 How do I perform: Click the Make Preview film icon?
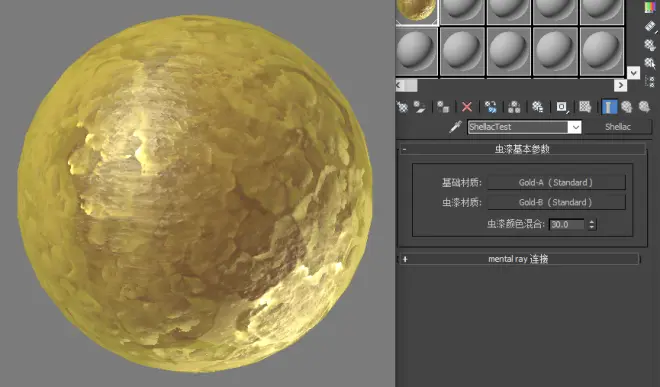click(x=650, y=27)
